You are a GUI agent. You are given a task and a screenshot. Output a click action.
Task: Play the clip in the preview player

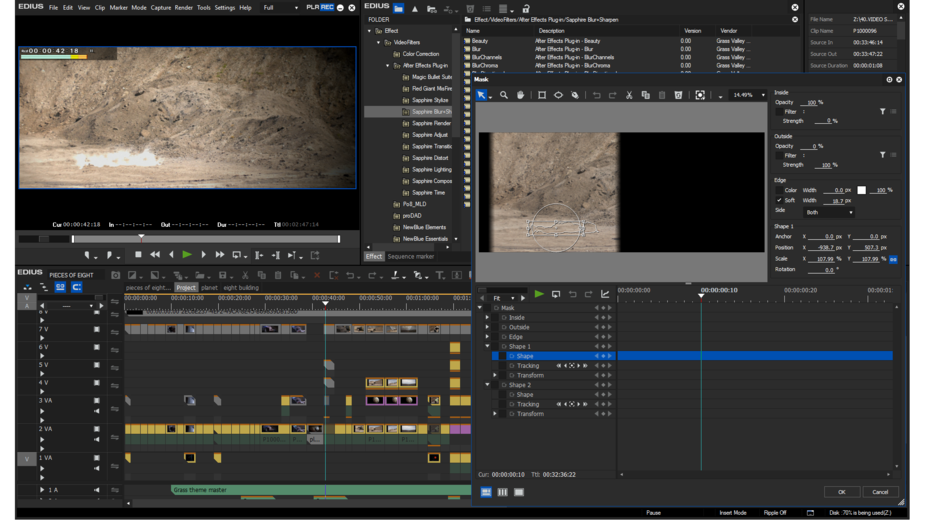187,255
